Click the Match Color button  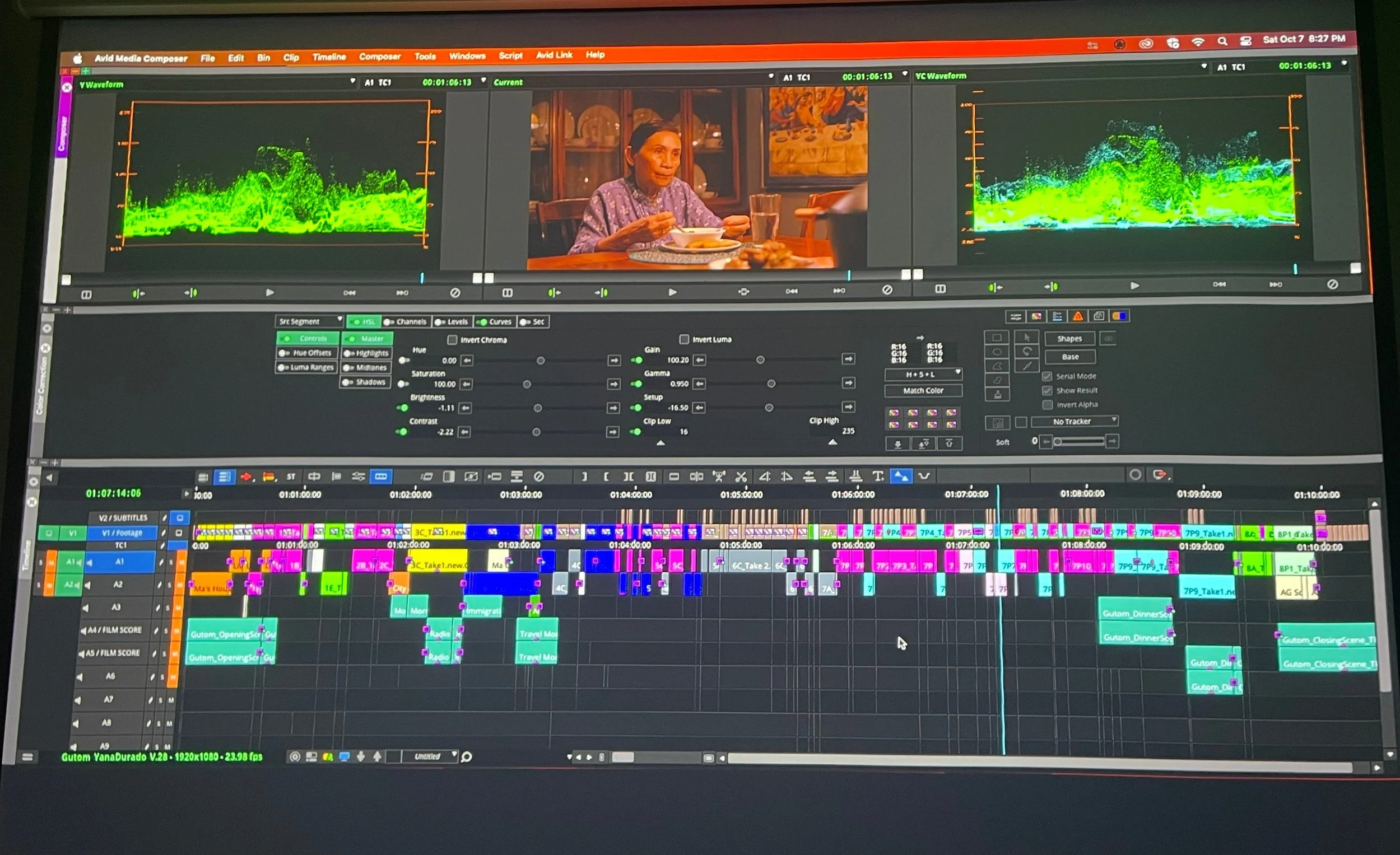click(923, 391)
